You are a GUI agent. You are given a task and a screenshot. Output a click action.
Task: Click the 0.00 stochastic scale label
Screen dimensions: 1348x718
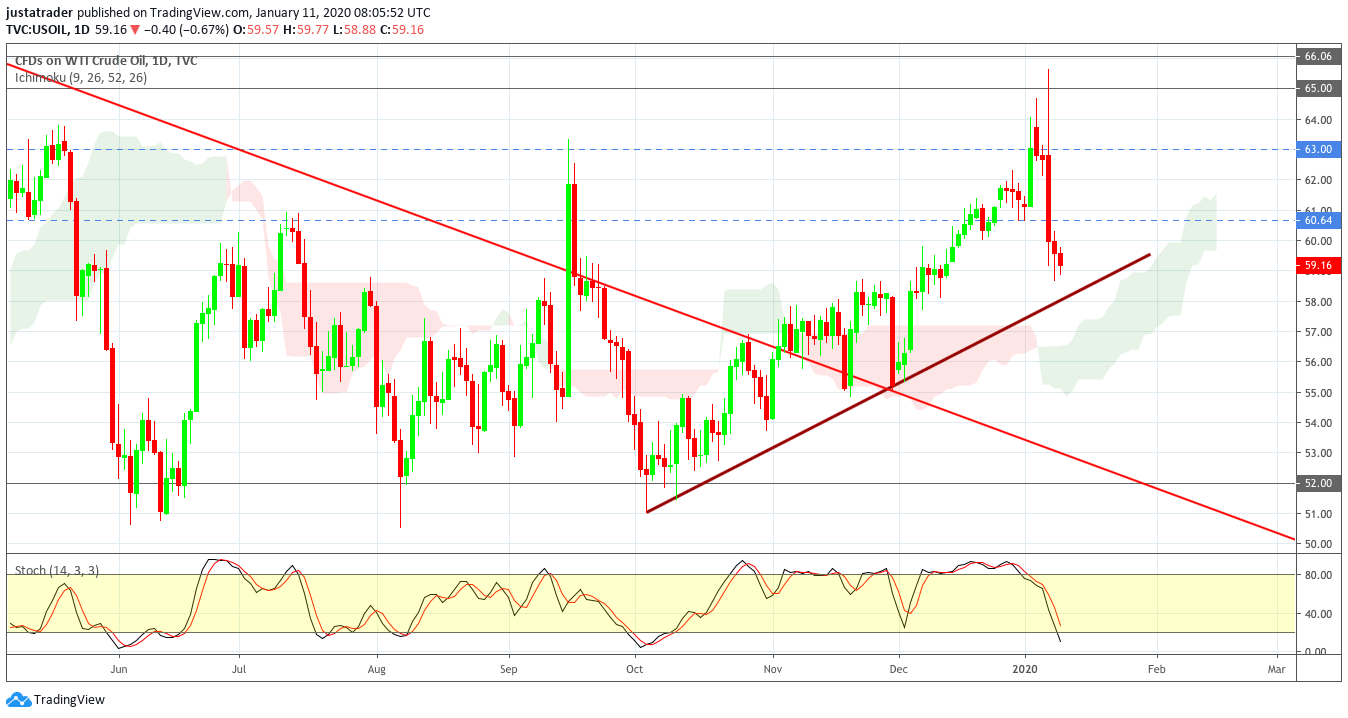tap(1316, 652)
